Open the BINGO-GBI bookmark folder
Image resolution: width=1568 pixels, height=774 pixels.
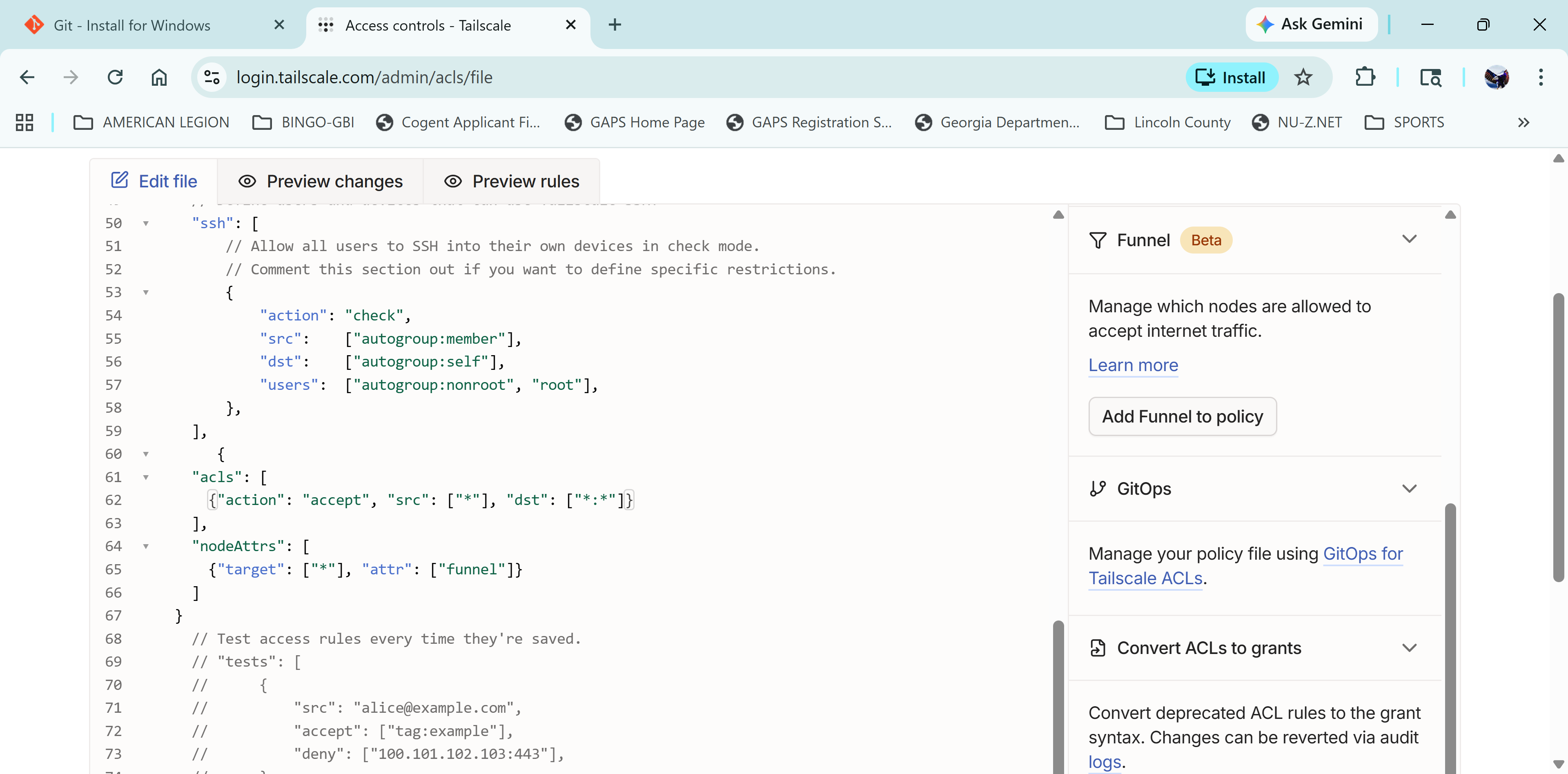click(x=303, y=122)
